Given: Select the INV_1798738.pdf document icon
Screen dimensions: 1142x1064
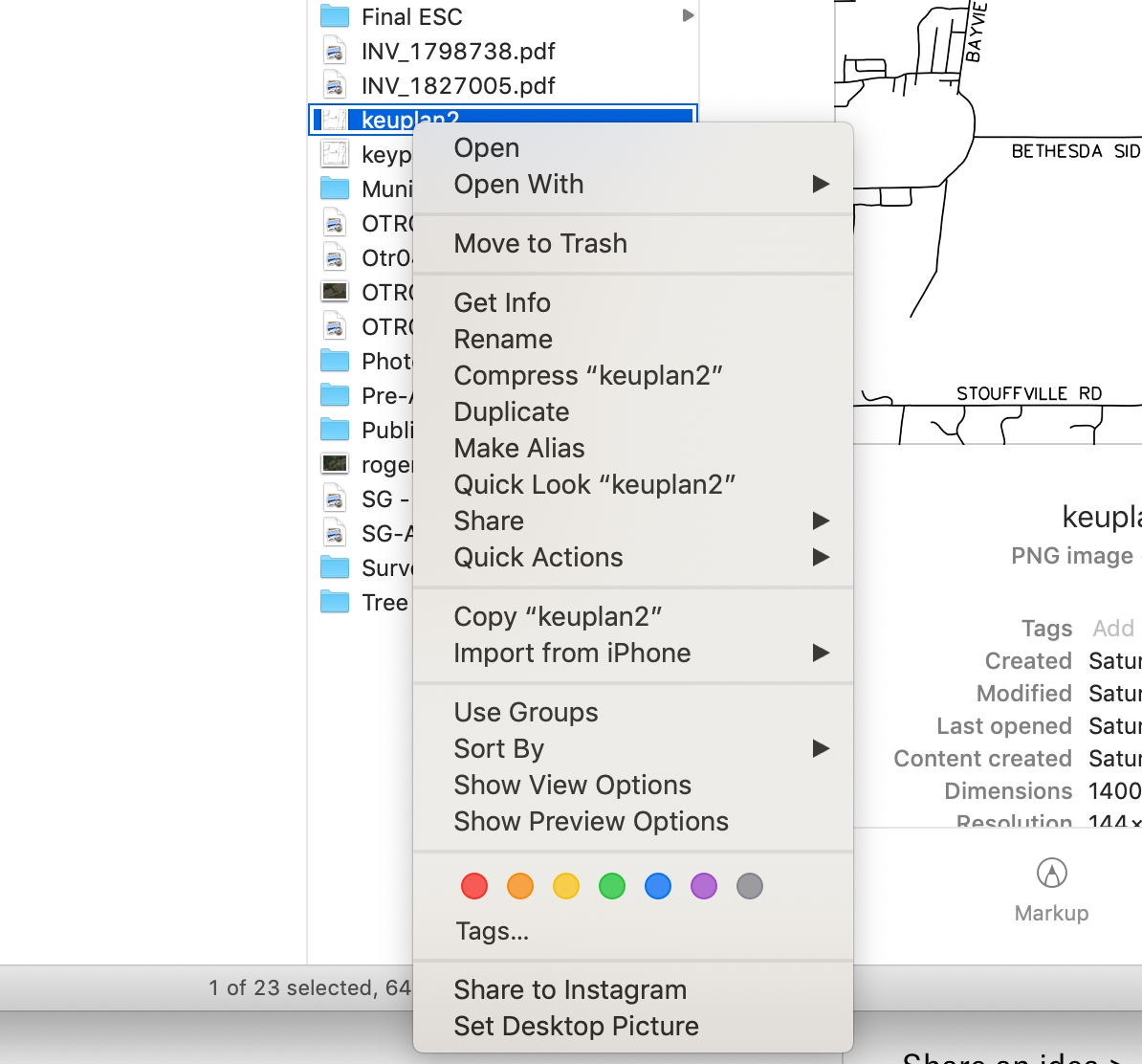Looking at the screenshot, I should [x=335, y=51].
